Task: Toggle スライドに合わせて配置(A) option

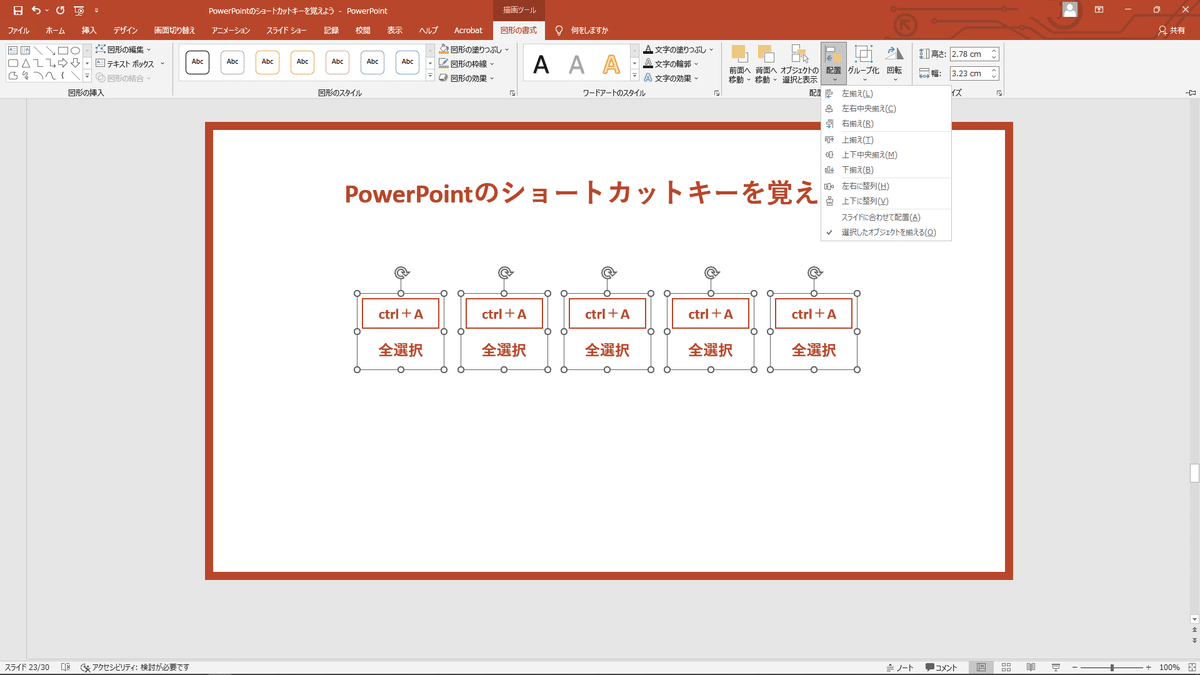Action: (x=885, y=217)
